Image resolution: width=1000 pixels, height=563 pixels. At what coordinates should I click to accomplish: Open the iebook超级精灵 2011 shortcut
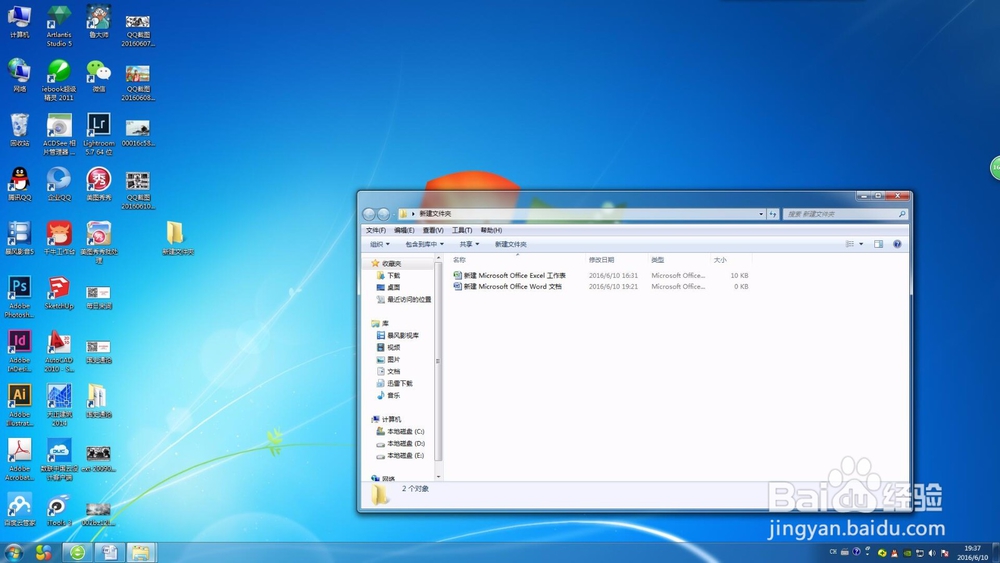coord(59,80)
